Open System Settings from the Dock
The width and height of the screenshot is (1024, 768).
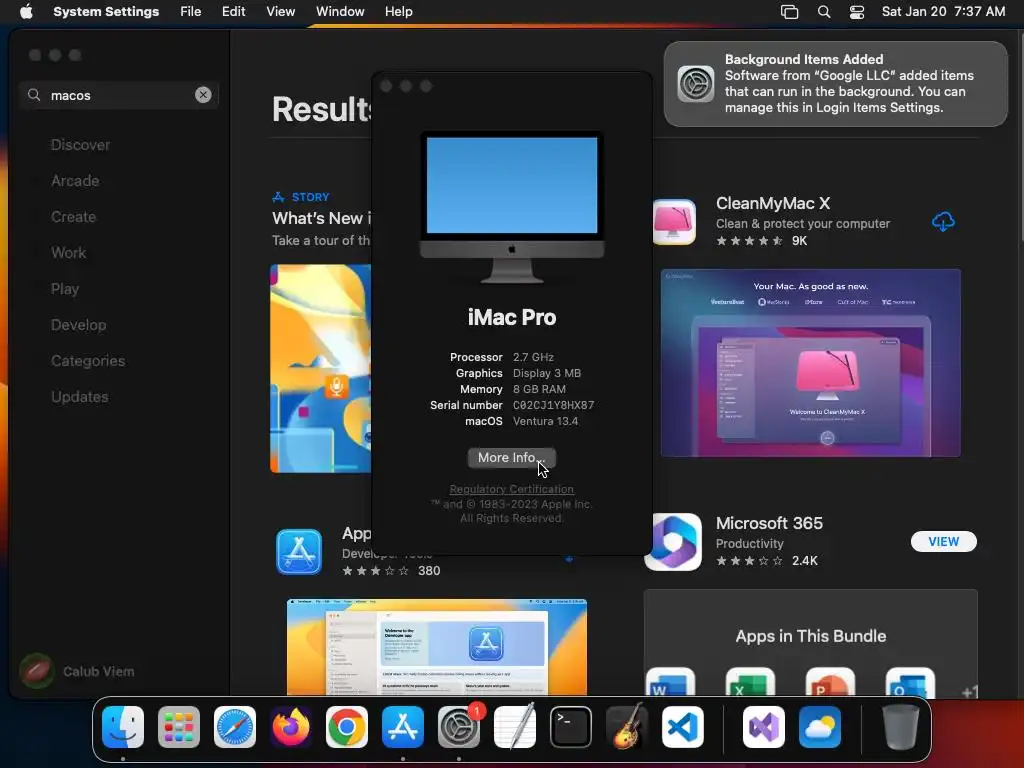point(458,727)
